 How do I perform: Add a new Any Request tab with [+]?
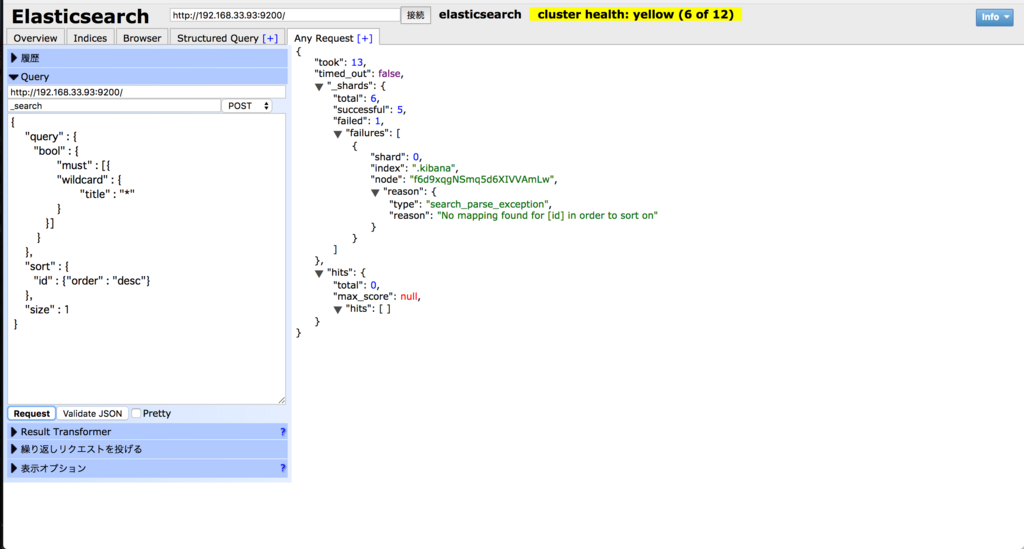[x=364, y=38]
